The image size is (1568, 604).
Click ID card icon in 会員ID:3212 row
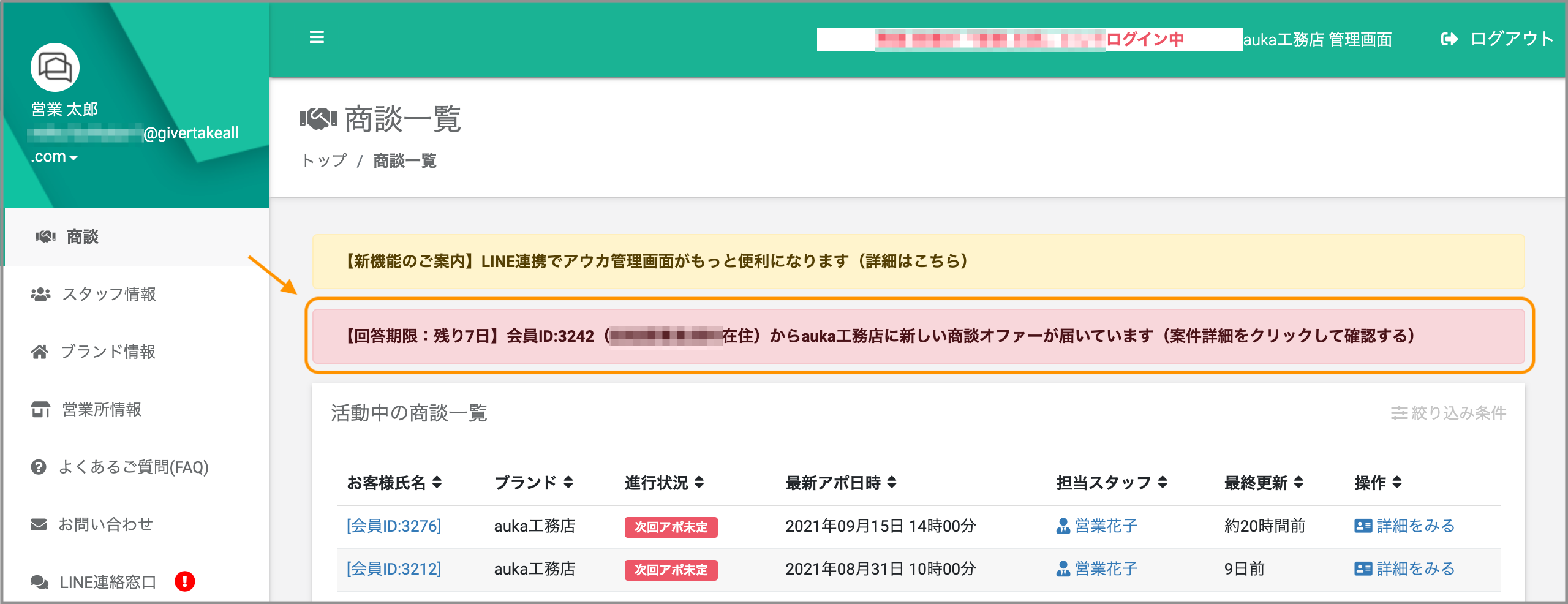(x=1363, y=569)
